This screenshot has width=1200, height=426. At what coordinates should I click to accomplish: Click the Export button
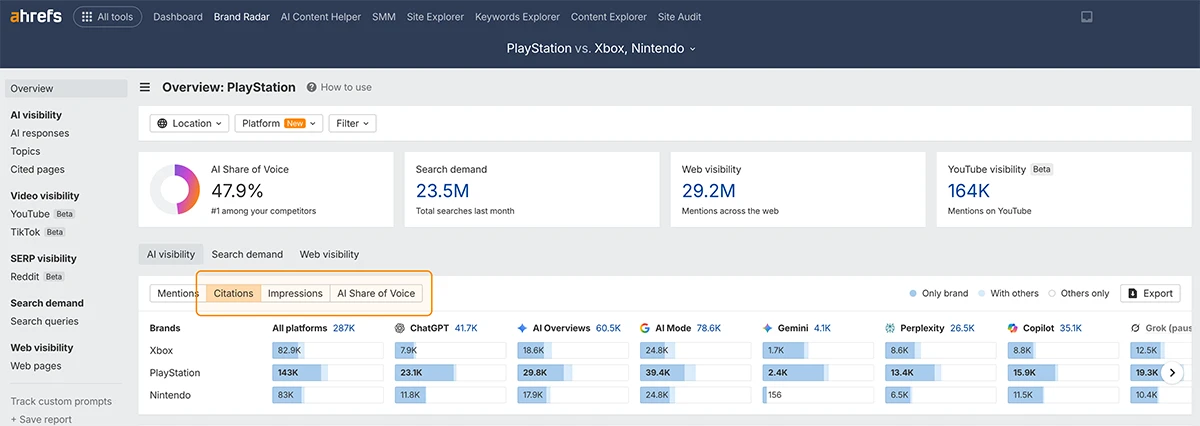[1149, 294]
